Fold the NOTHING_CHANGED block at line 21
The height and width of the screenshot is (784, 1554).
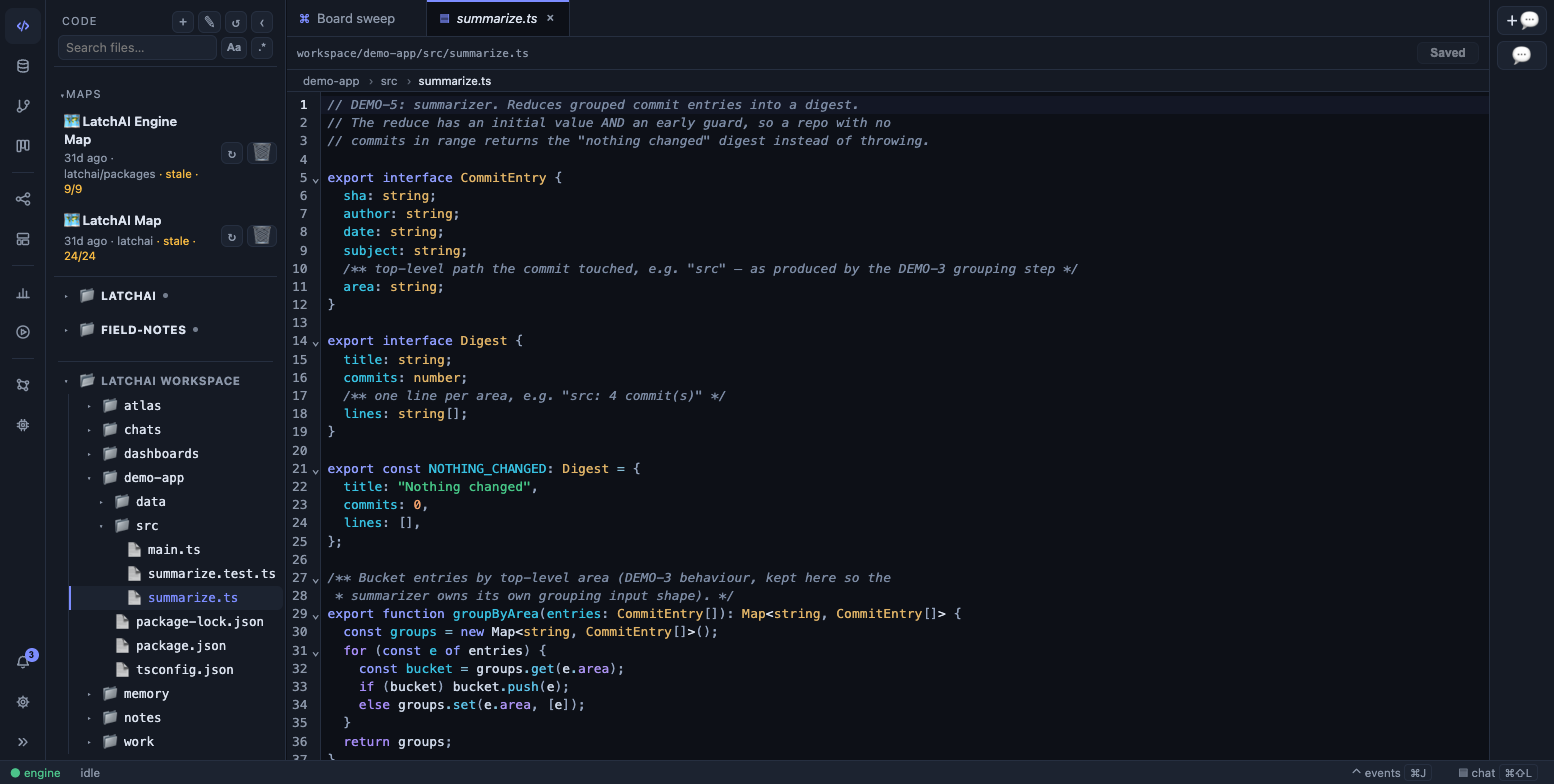coord(316,470)
